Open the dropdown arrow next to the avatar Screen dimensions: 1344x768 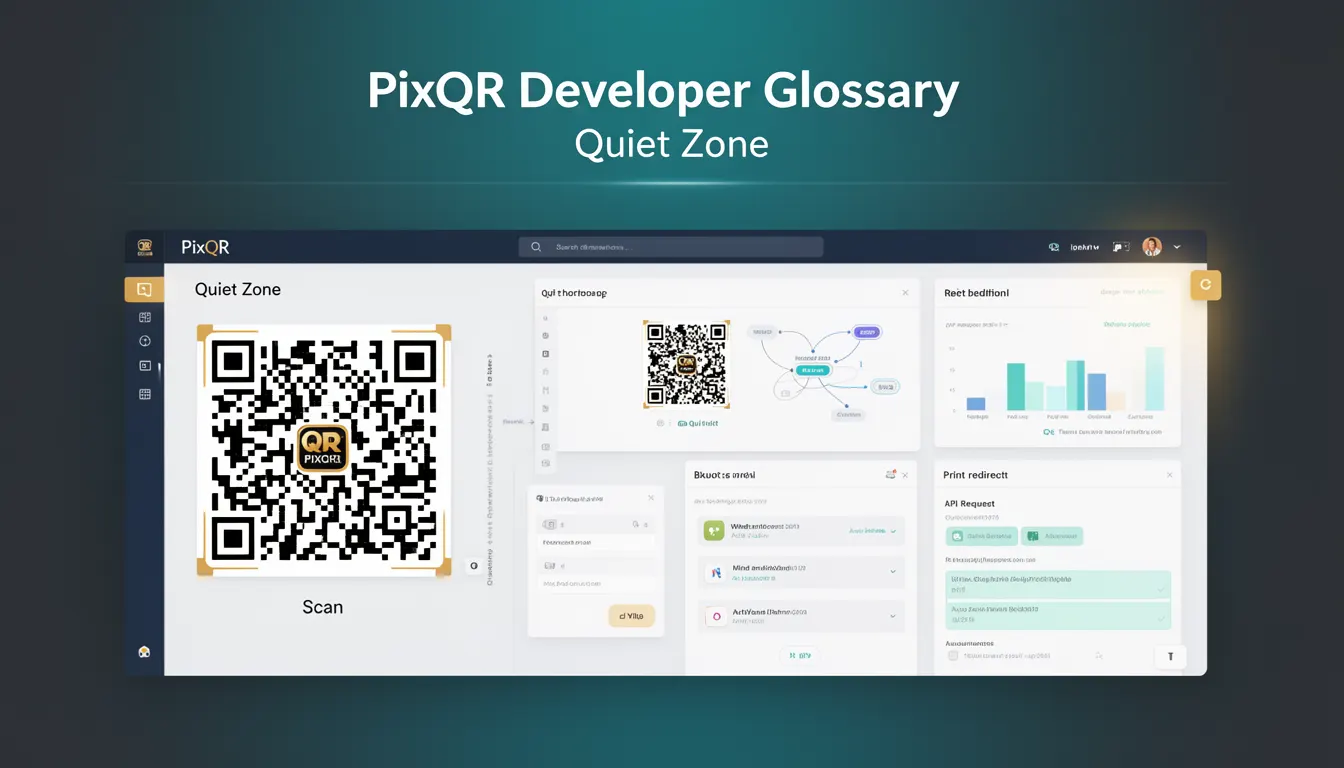coord(1177,247)
